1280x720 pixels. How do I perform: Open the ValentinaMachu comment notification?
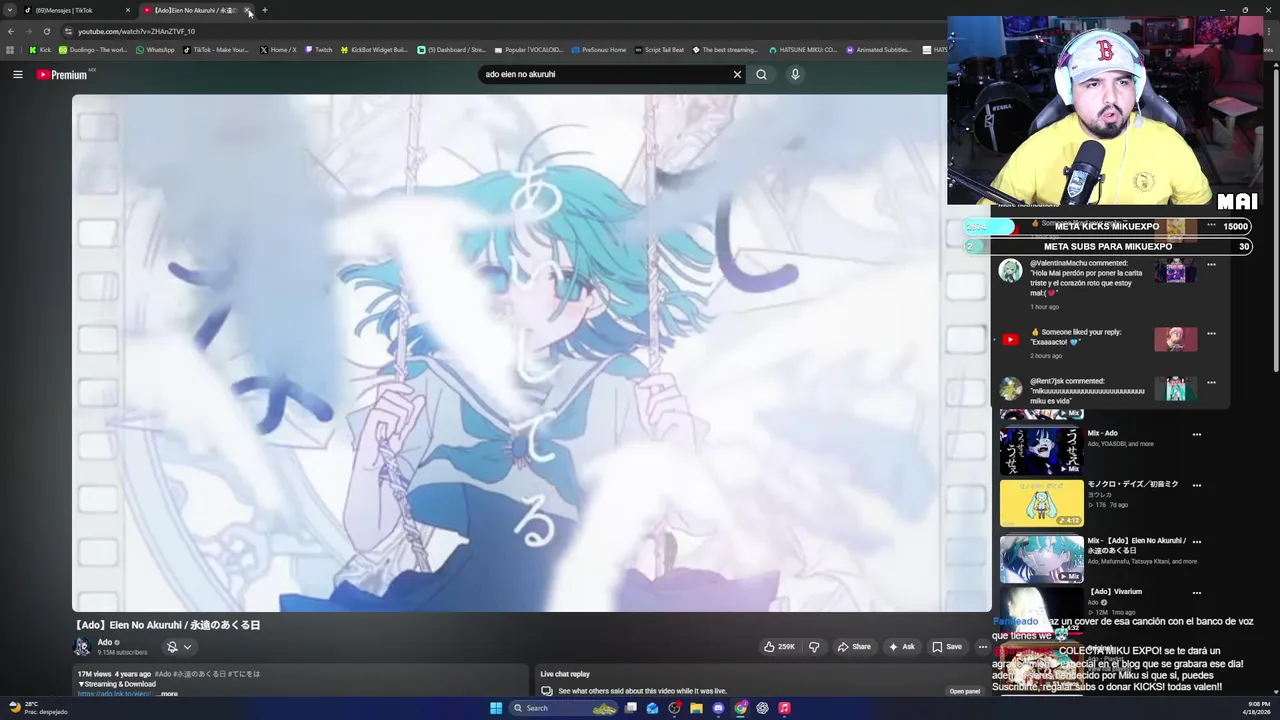tap(1110, 284)
